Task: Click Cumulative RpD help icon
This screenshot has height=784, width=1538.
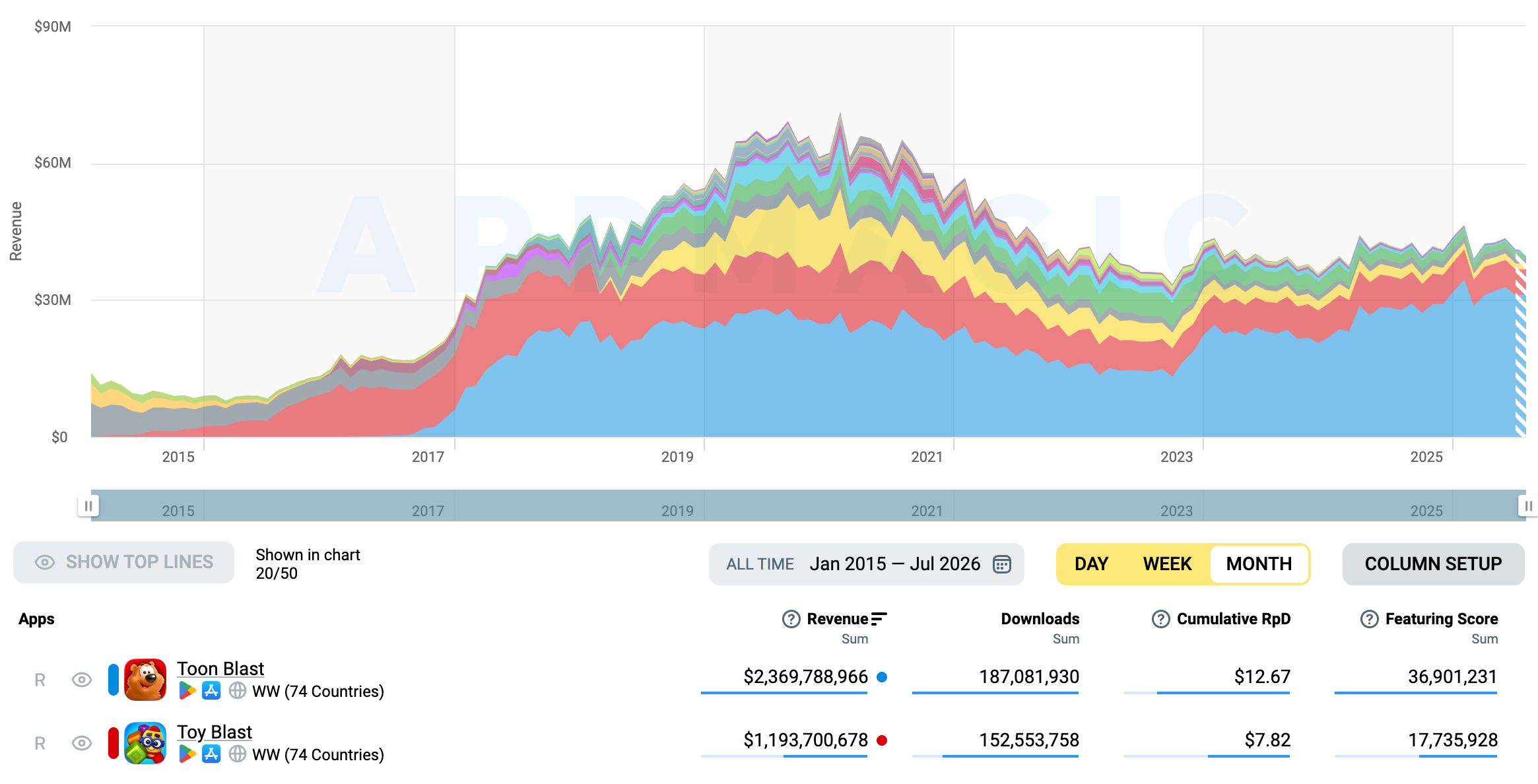Action: 1160,619
